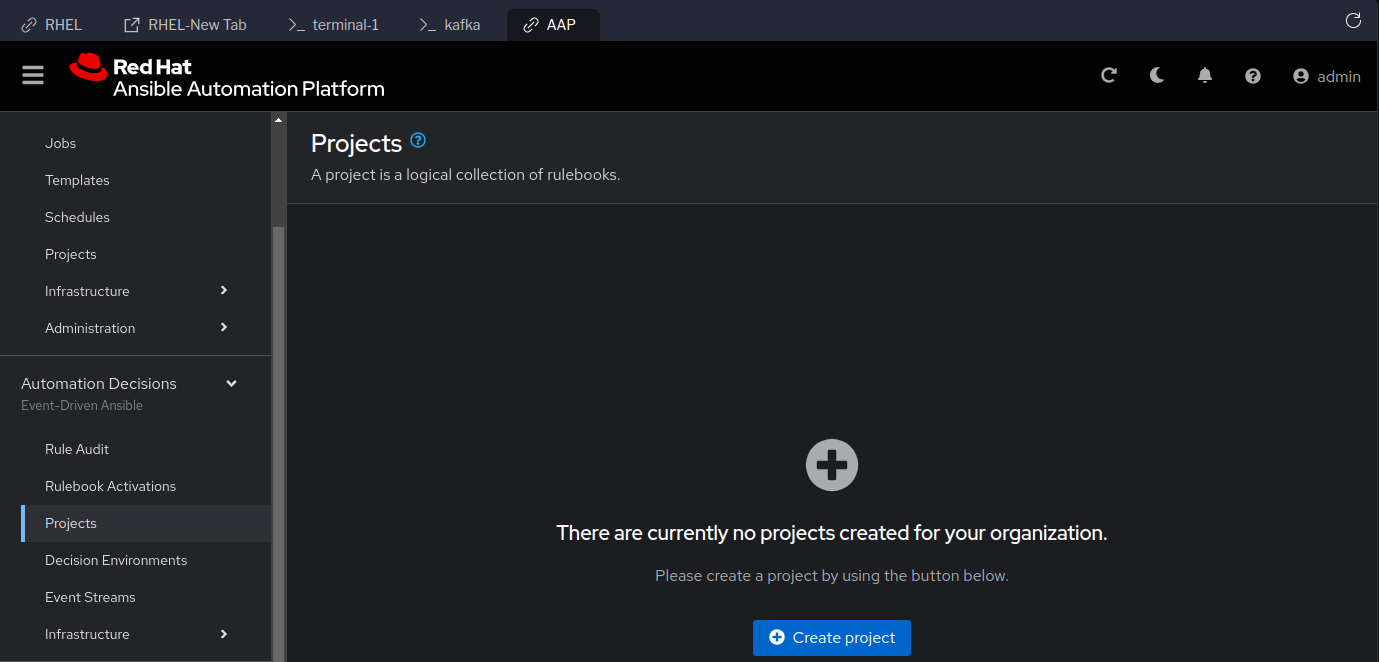Click the Red Hat Ansible Automation Platform logo

(227, 77)
